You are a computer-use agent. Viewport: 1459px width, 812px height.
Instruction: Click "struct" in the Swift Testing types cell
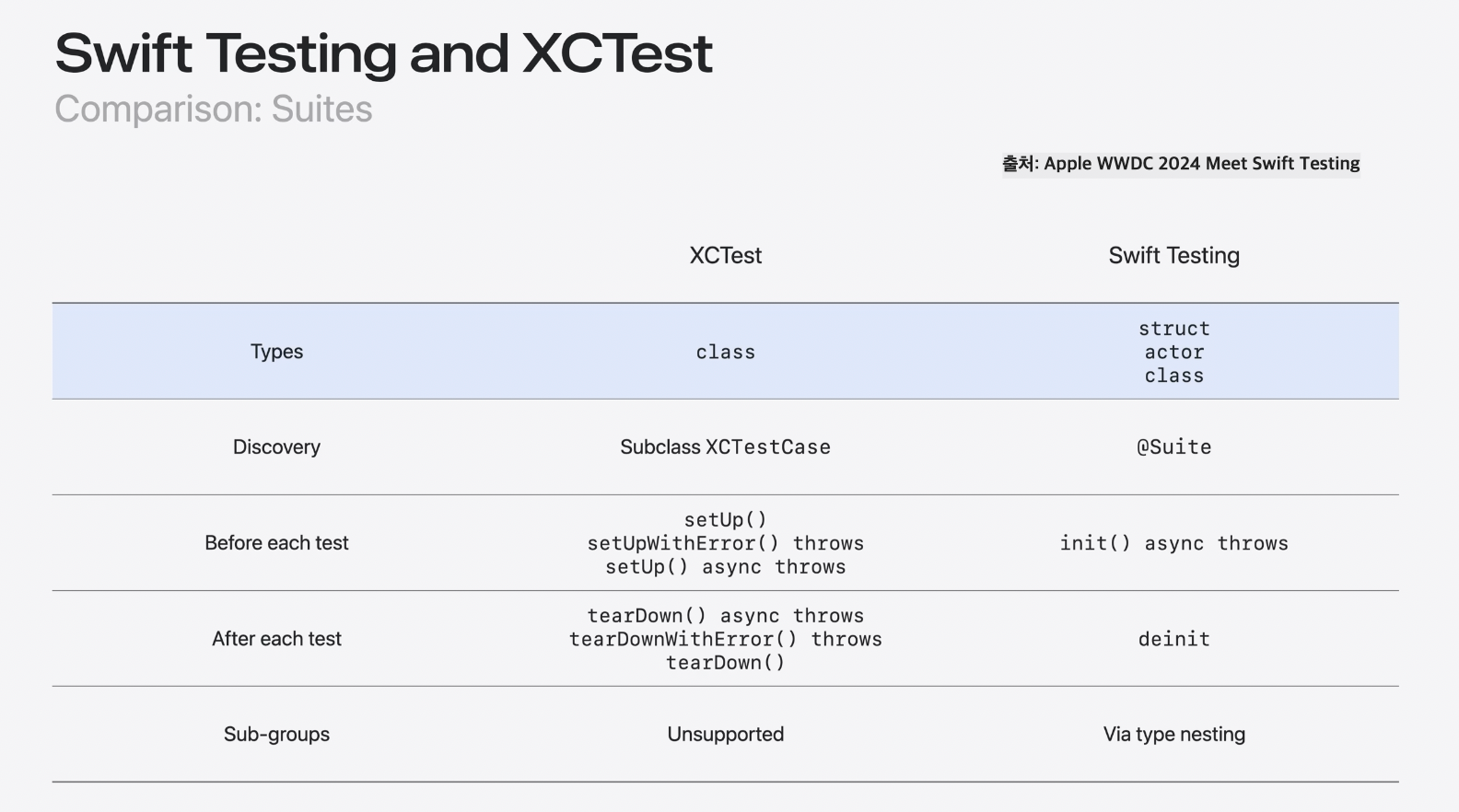[x=1173, y=329]
